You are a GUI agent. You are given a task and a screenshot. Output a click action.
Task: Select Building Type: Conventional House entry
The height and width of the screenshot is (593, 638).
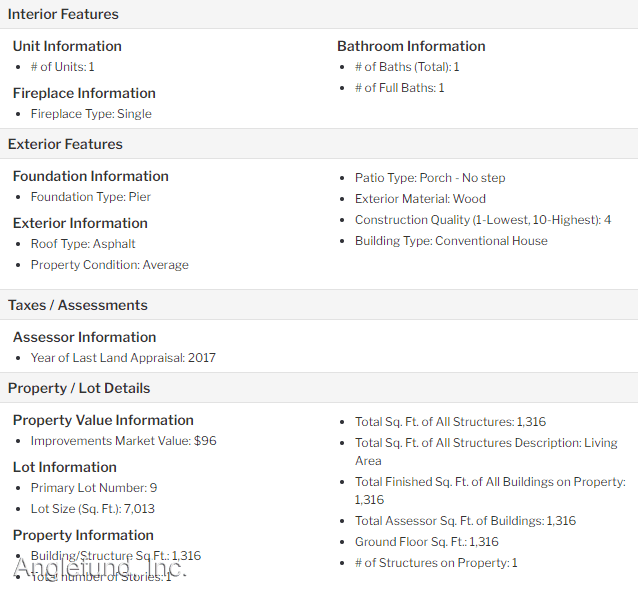(x=451, y=241)
